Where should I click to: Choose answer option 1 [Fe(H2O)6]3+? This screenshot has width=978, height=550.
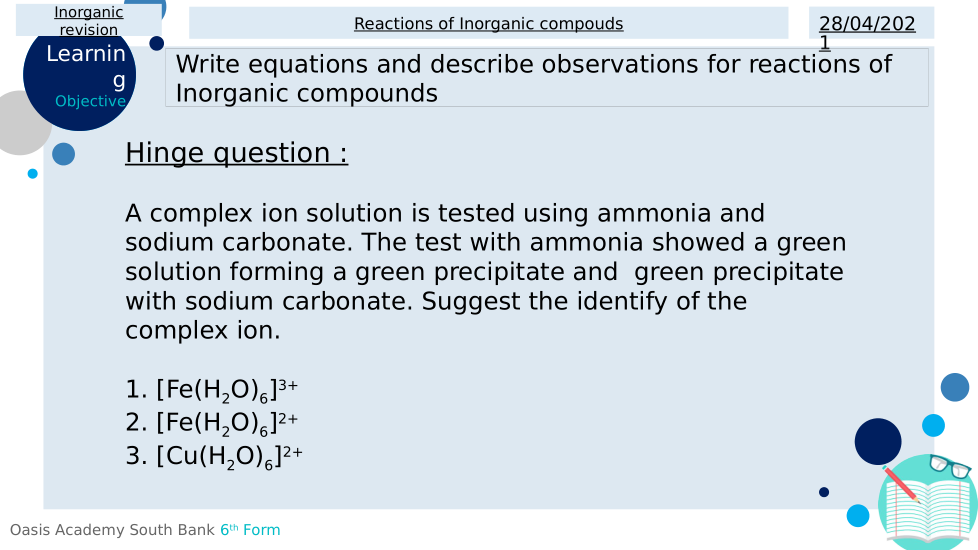click(x=212, y=389)
